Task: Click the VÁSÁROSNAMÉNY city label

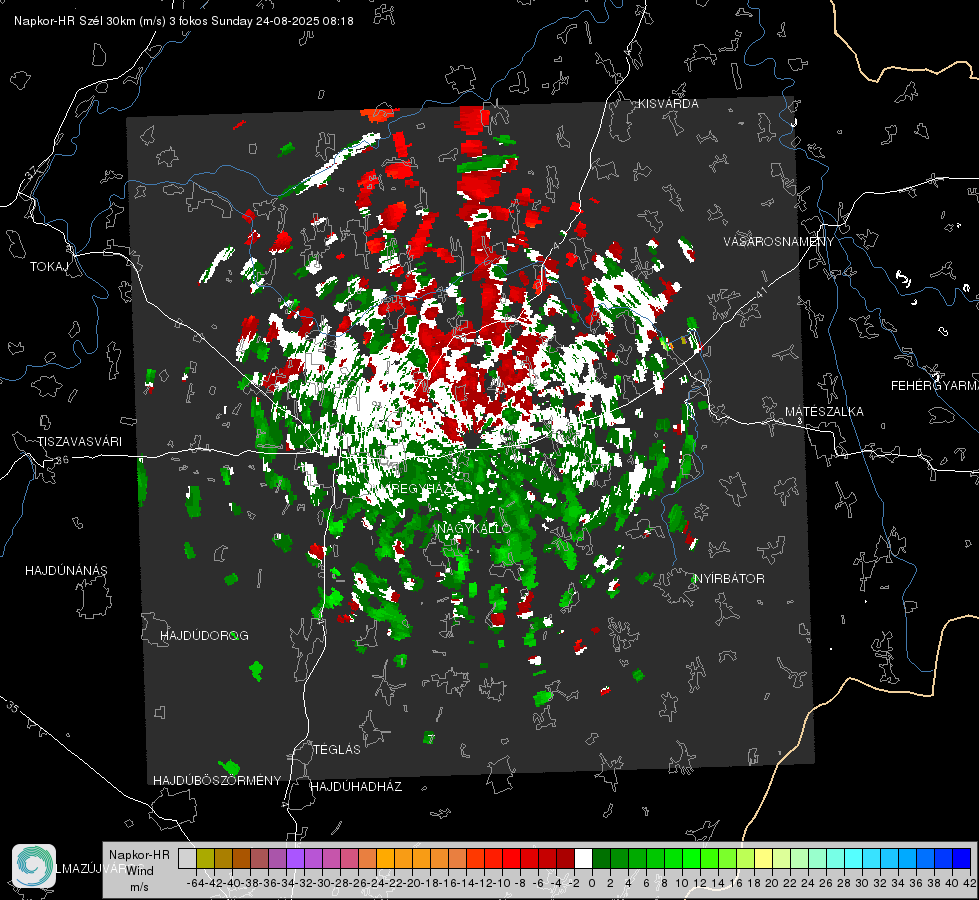Action: pos(779,242)
